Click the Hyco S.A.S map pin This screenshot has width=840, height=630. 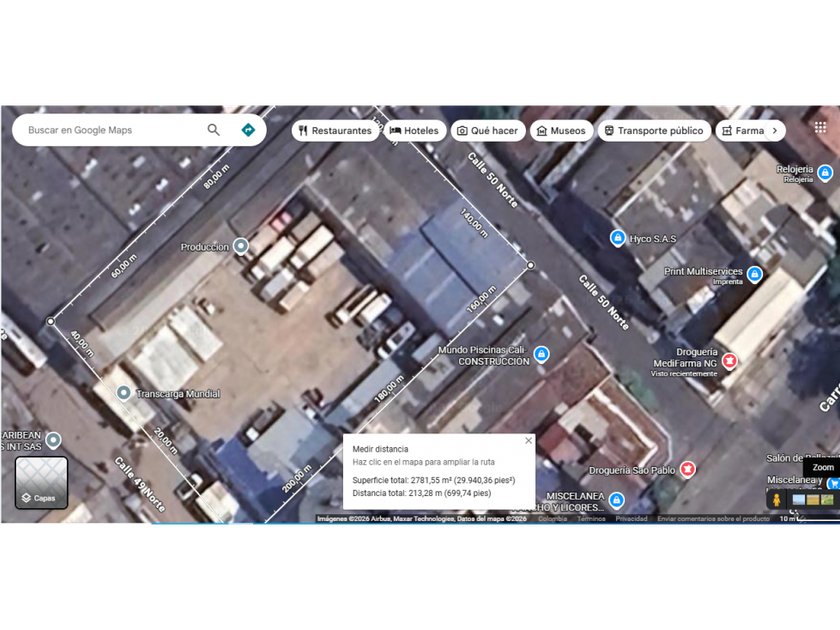point(618,238)
